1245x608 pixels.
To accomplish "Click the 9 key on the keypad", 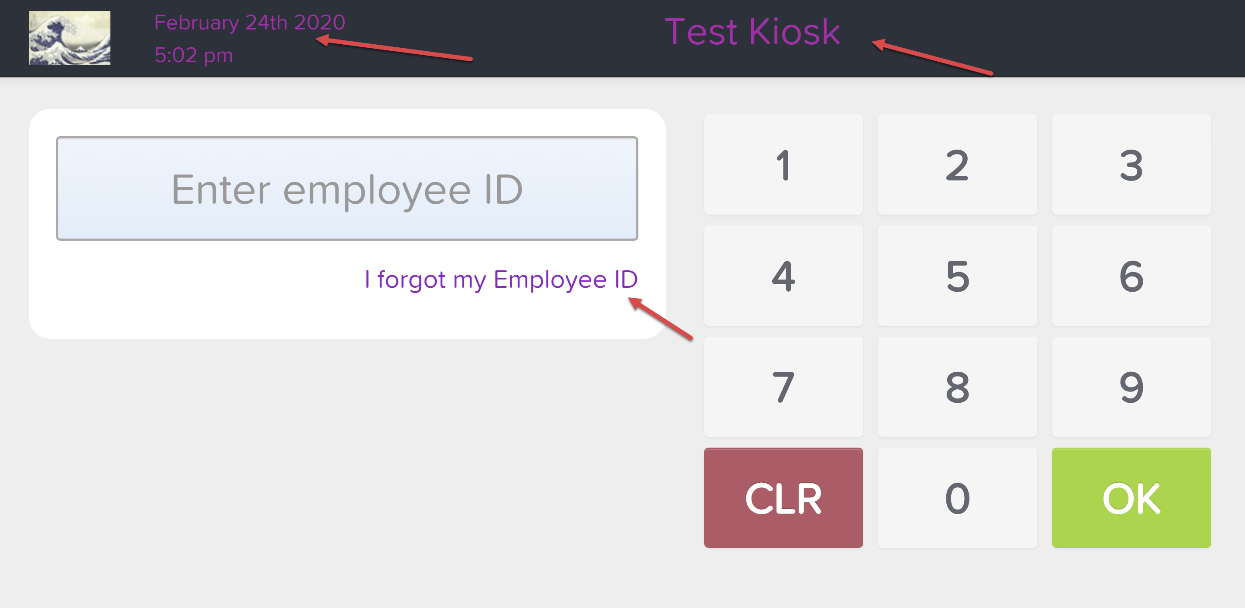I will coord(1131,387).
